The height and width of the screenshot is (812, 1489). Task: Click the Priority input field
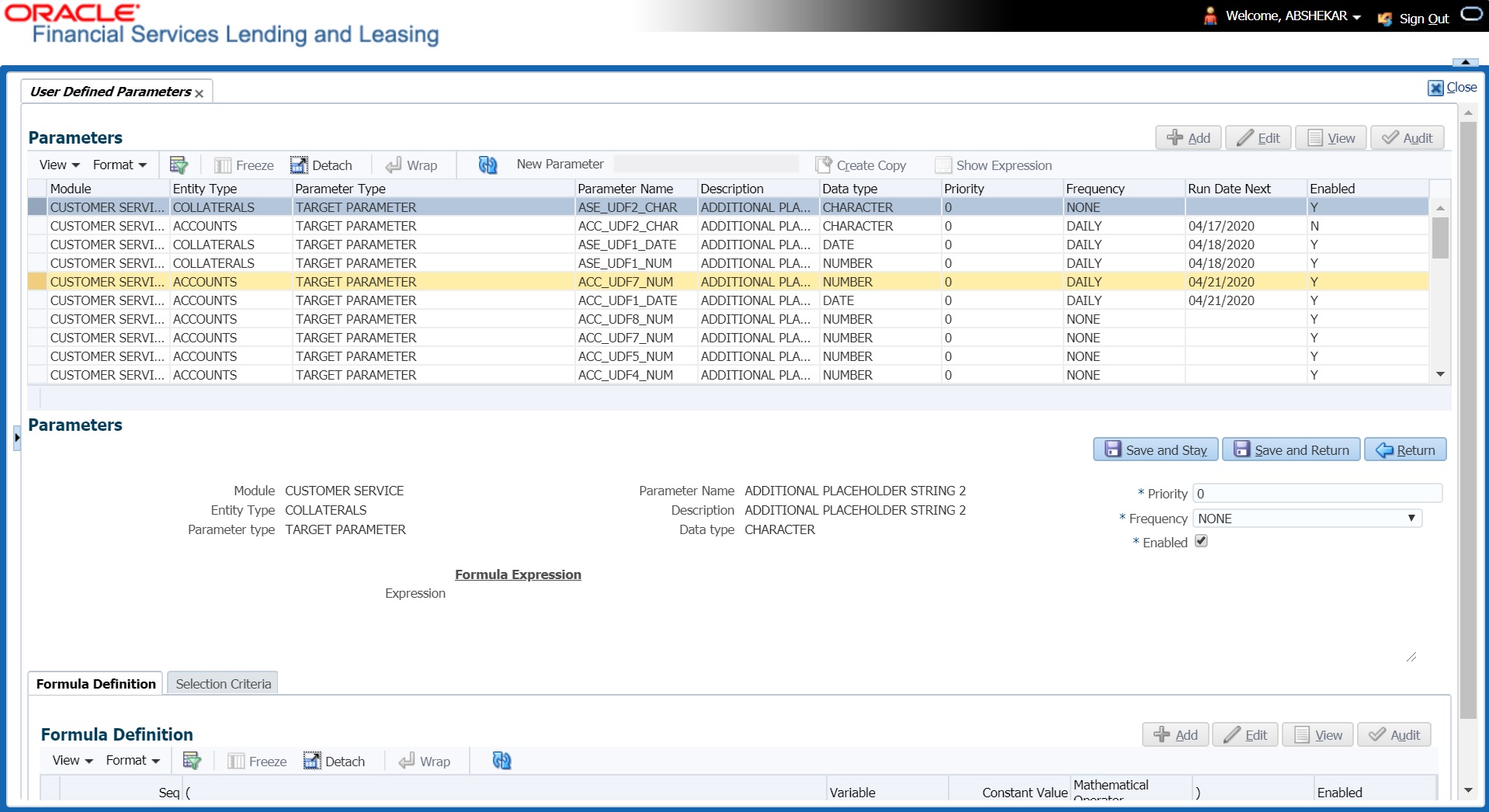(x=1317, y=494)
